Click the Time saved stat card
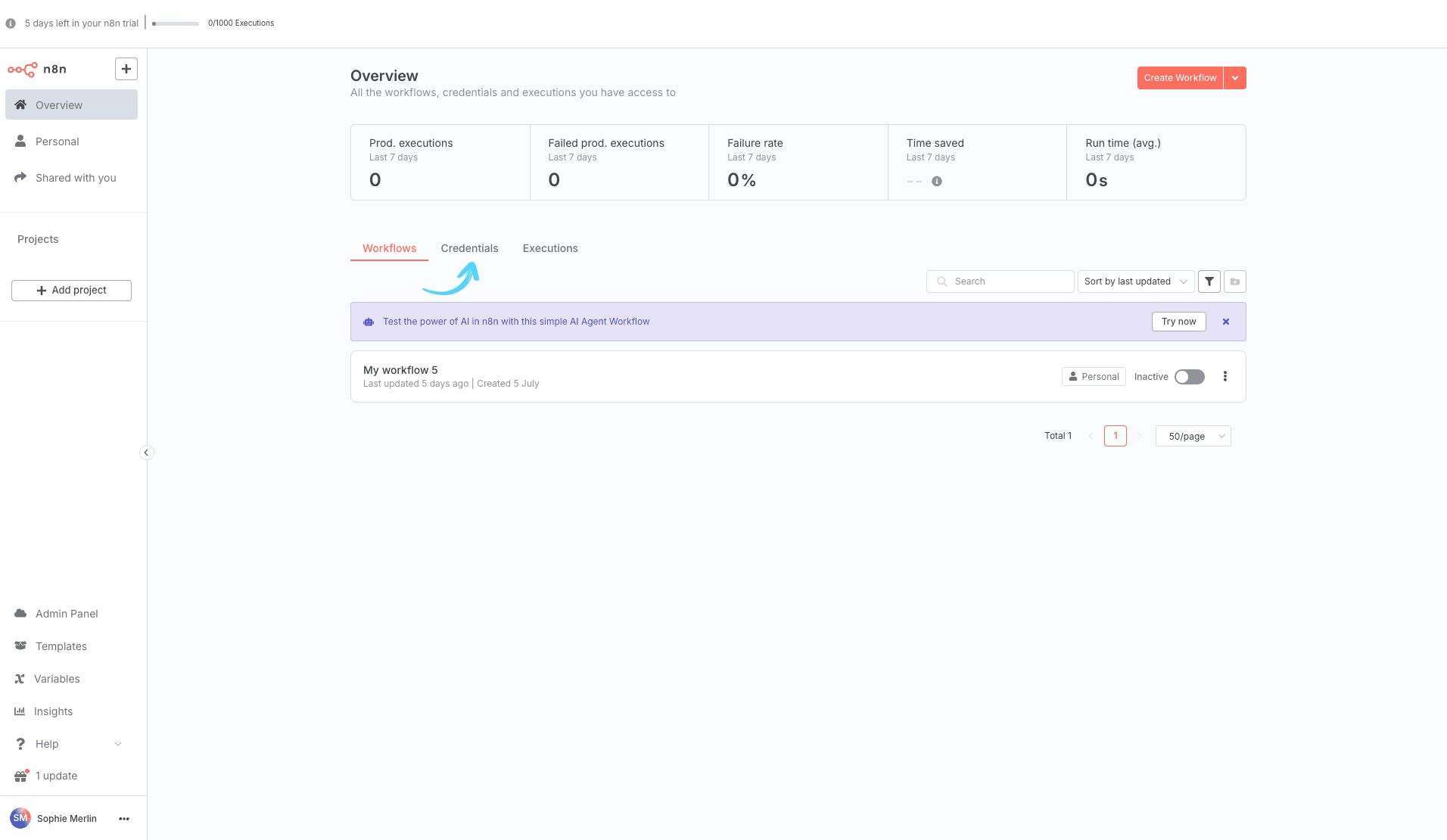Screen dimensions: 1447x840 (x=977, y=163)
